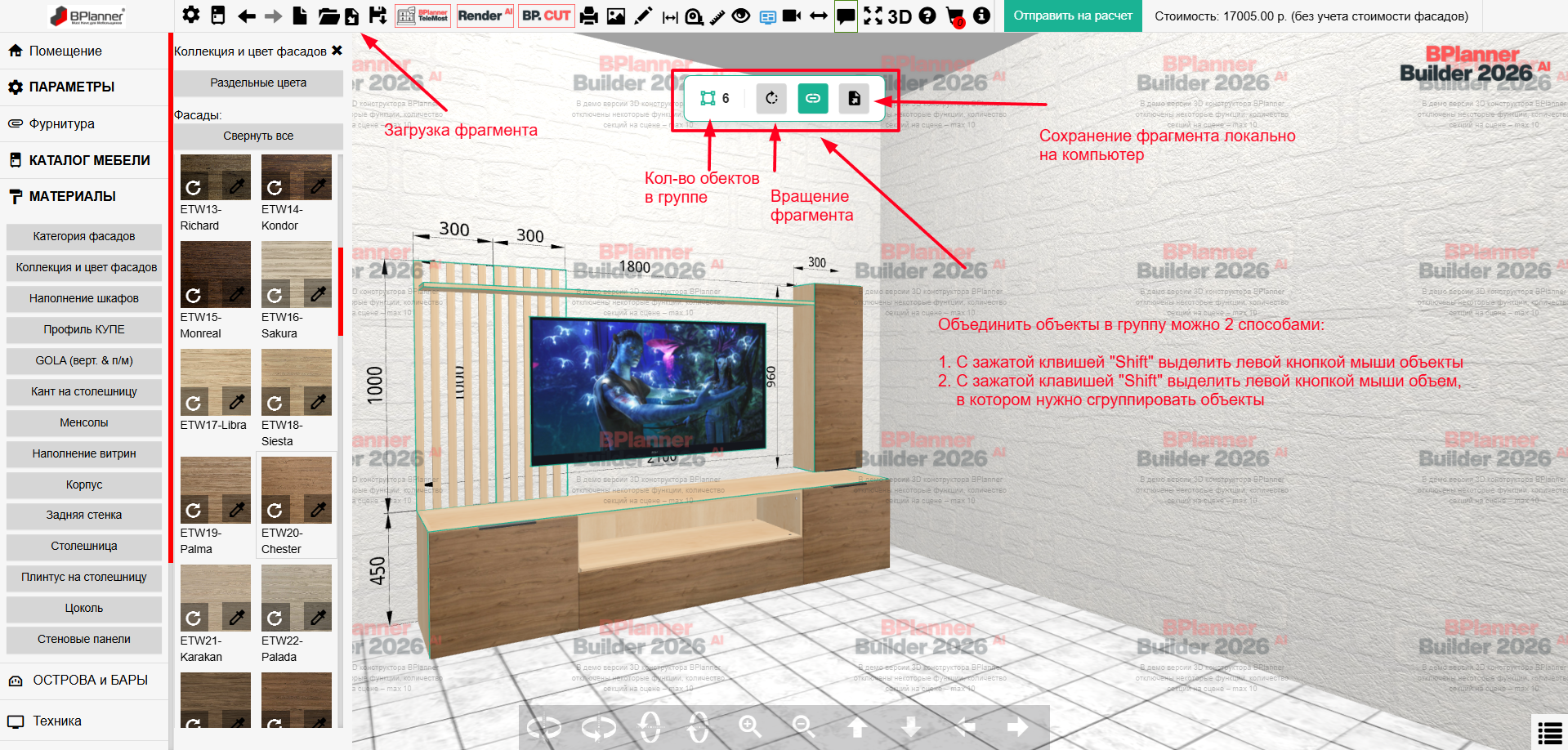Click the dimension lines icon
Viewport: 1568px width, 750px height.
pos(670,16)
